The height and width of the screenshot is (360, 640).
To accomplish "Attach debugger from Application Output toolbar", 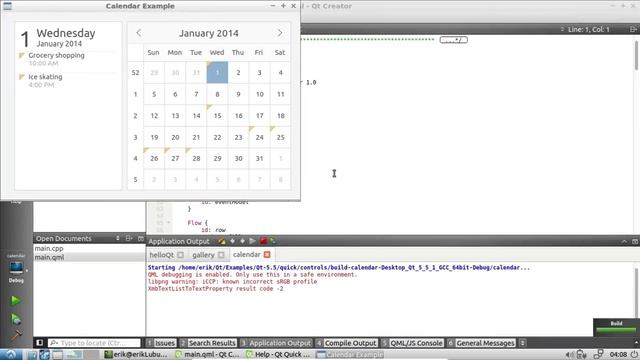I will coord(272,241).
